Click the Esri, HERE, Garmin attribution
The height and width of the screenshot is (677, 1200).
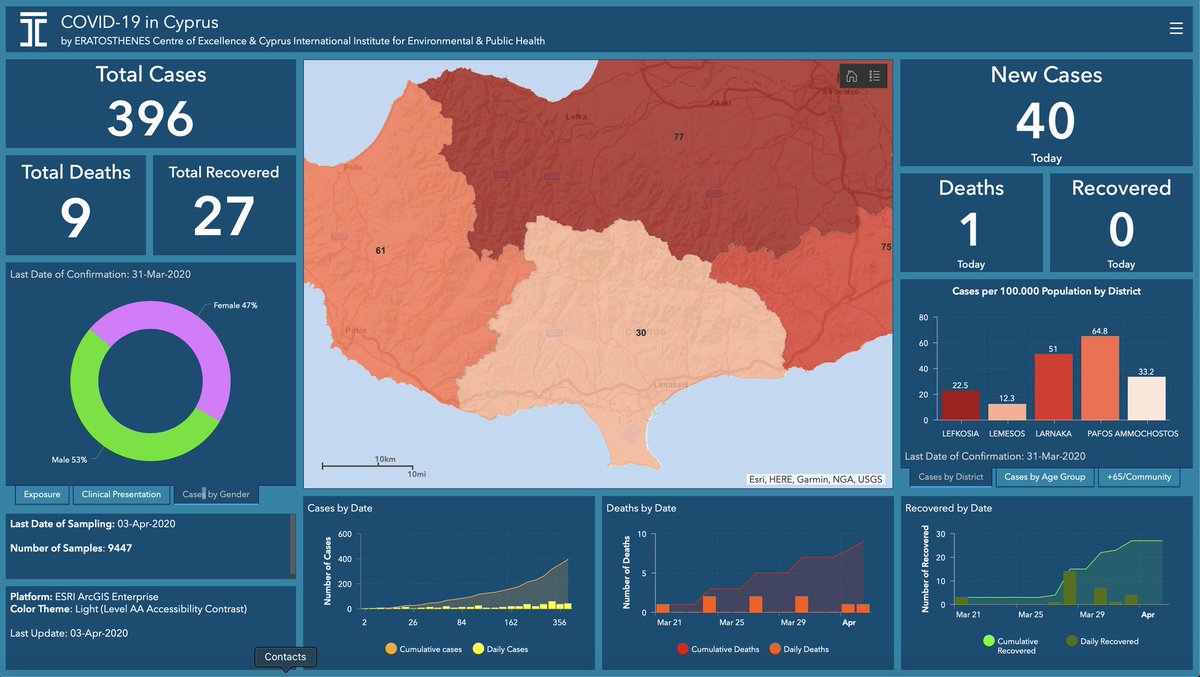[816, 479]
